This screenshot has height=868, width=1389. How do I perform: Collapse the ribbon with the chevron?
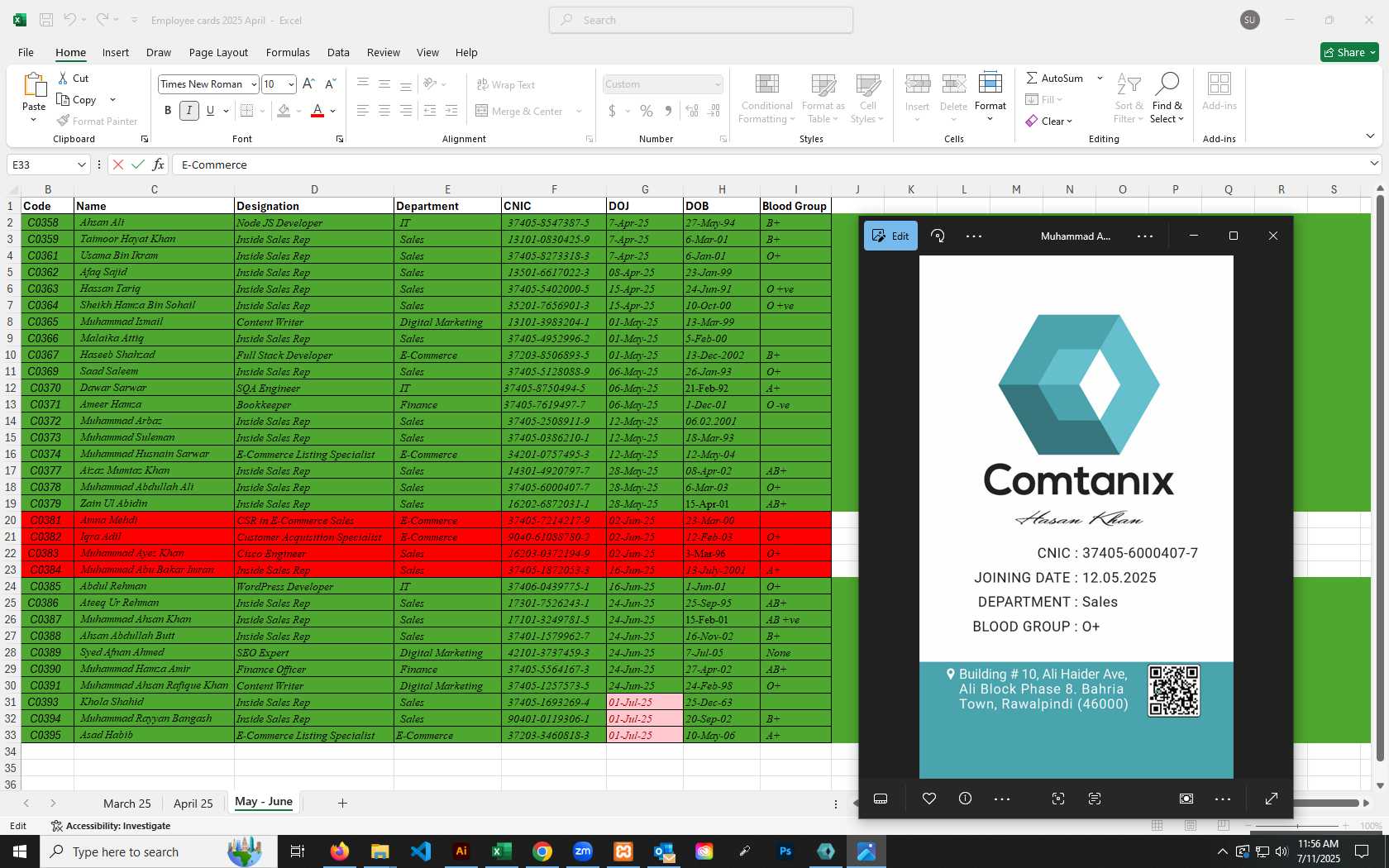point(1370,136)
